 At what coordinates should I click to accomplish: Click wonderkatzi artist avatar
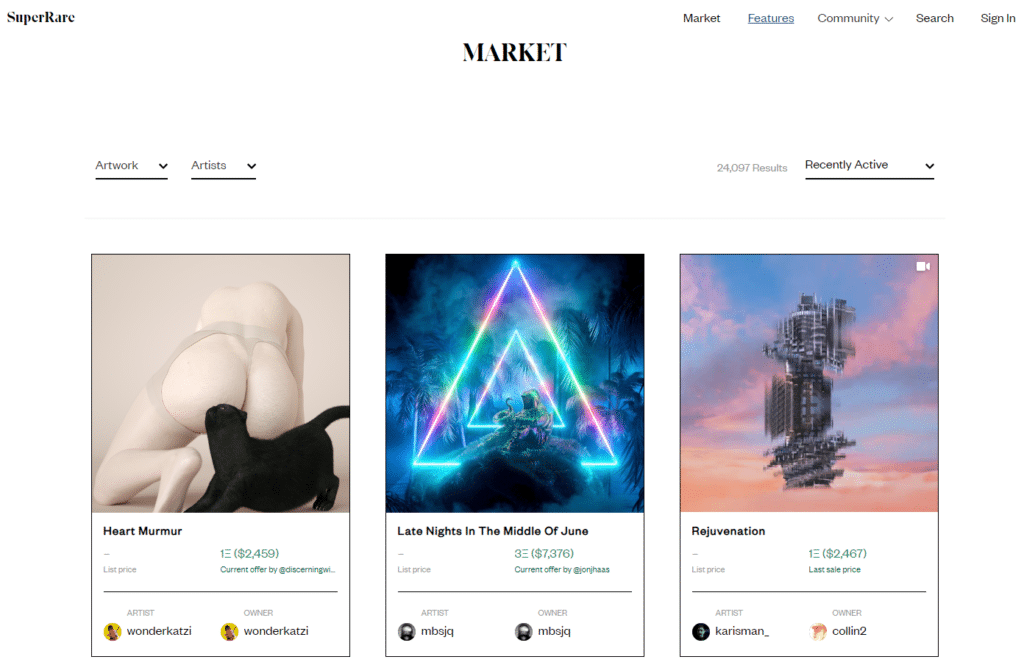112,632
